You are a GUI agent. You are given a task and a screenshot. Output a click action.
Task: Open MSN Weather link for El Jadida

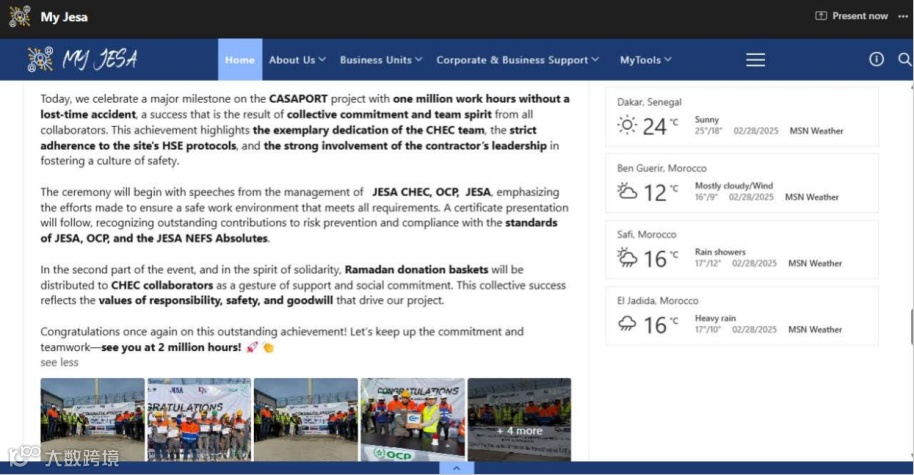tap(815, 329)
